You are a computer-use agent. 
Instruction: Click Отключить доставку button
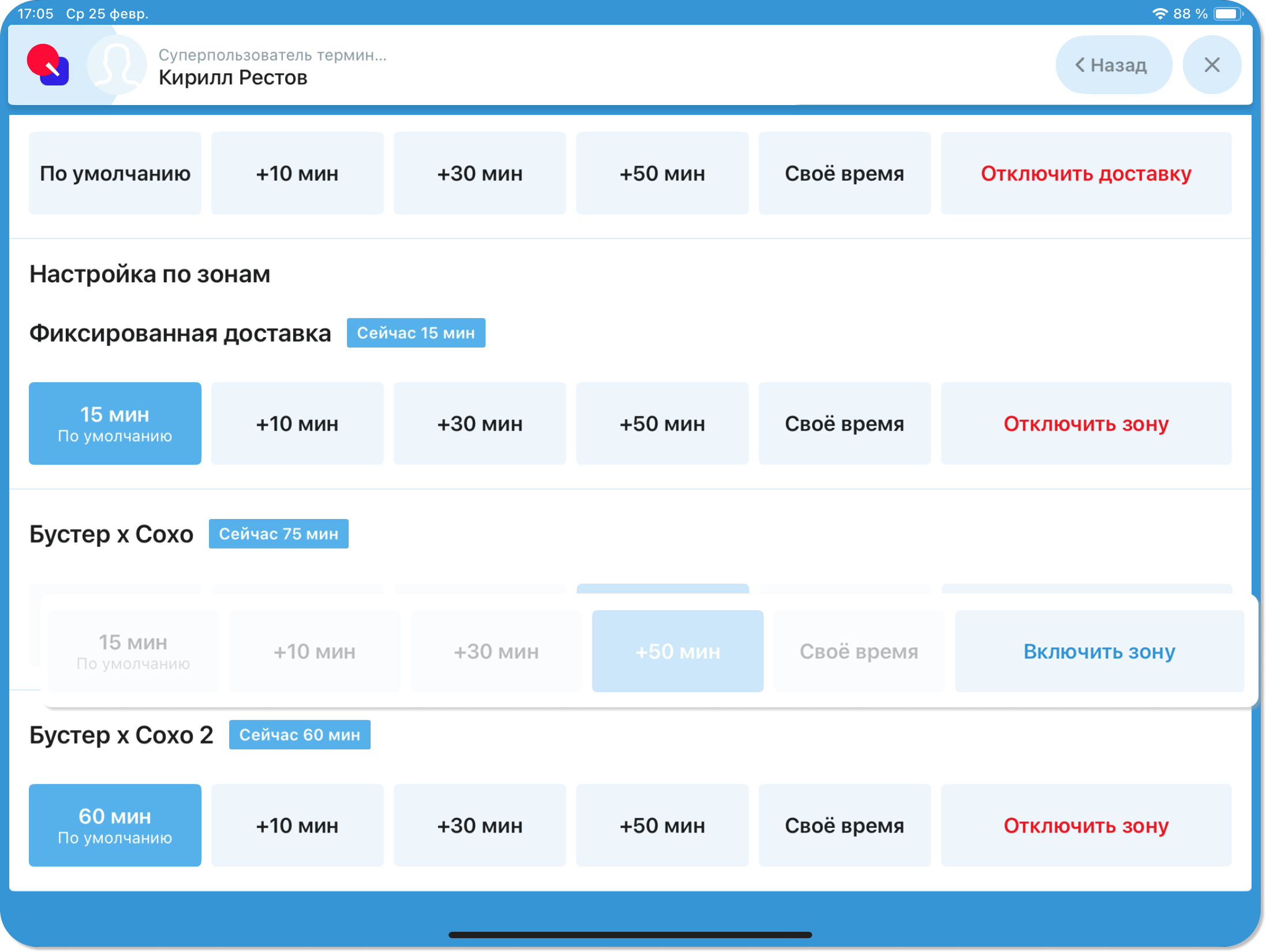click(1085, 173)
